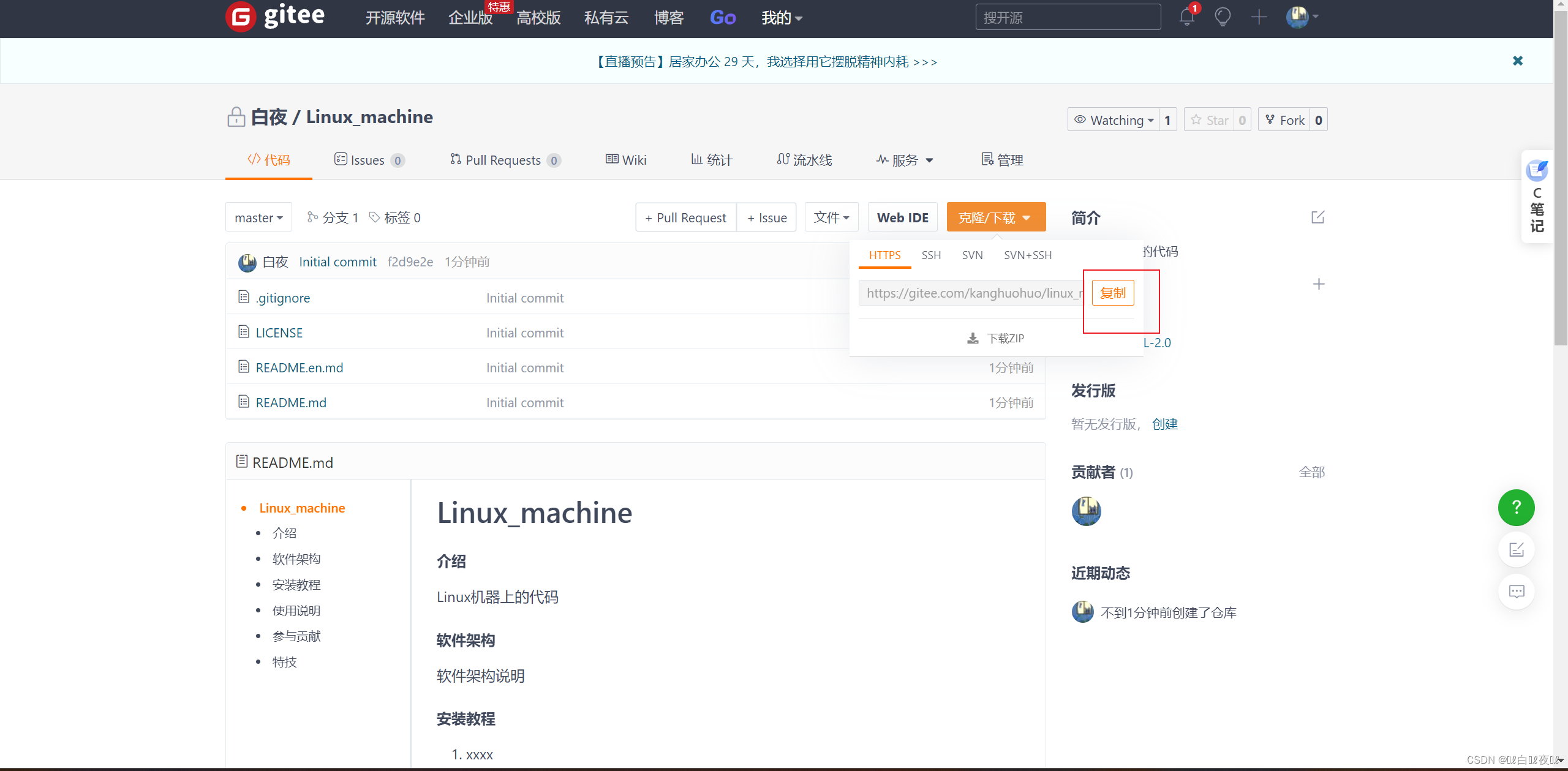Viewport: 1568px width, 771px height.
Task: Open Web IDE
Action: (903, 217)
